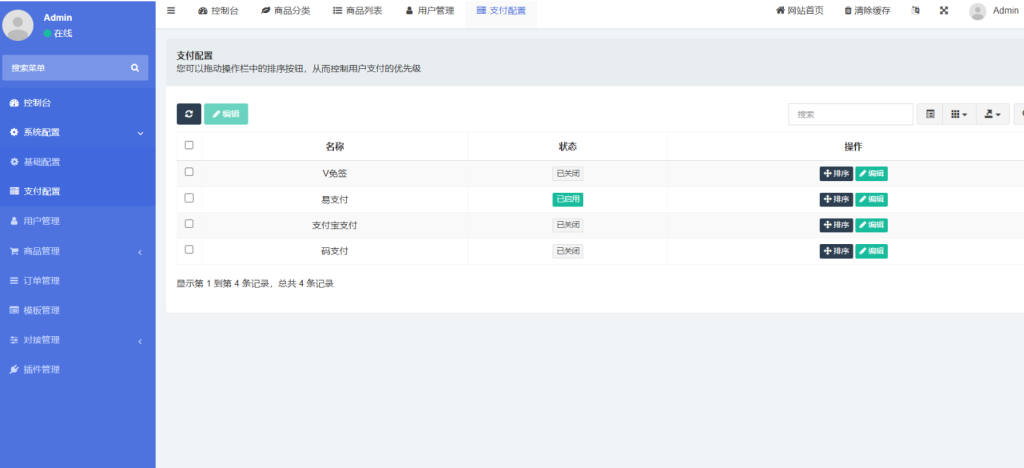Open the columns visibility dropdown
The height and width of the screenshot is (468, 1024).
(x=958, y=114)
